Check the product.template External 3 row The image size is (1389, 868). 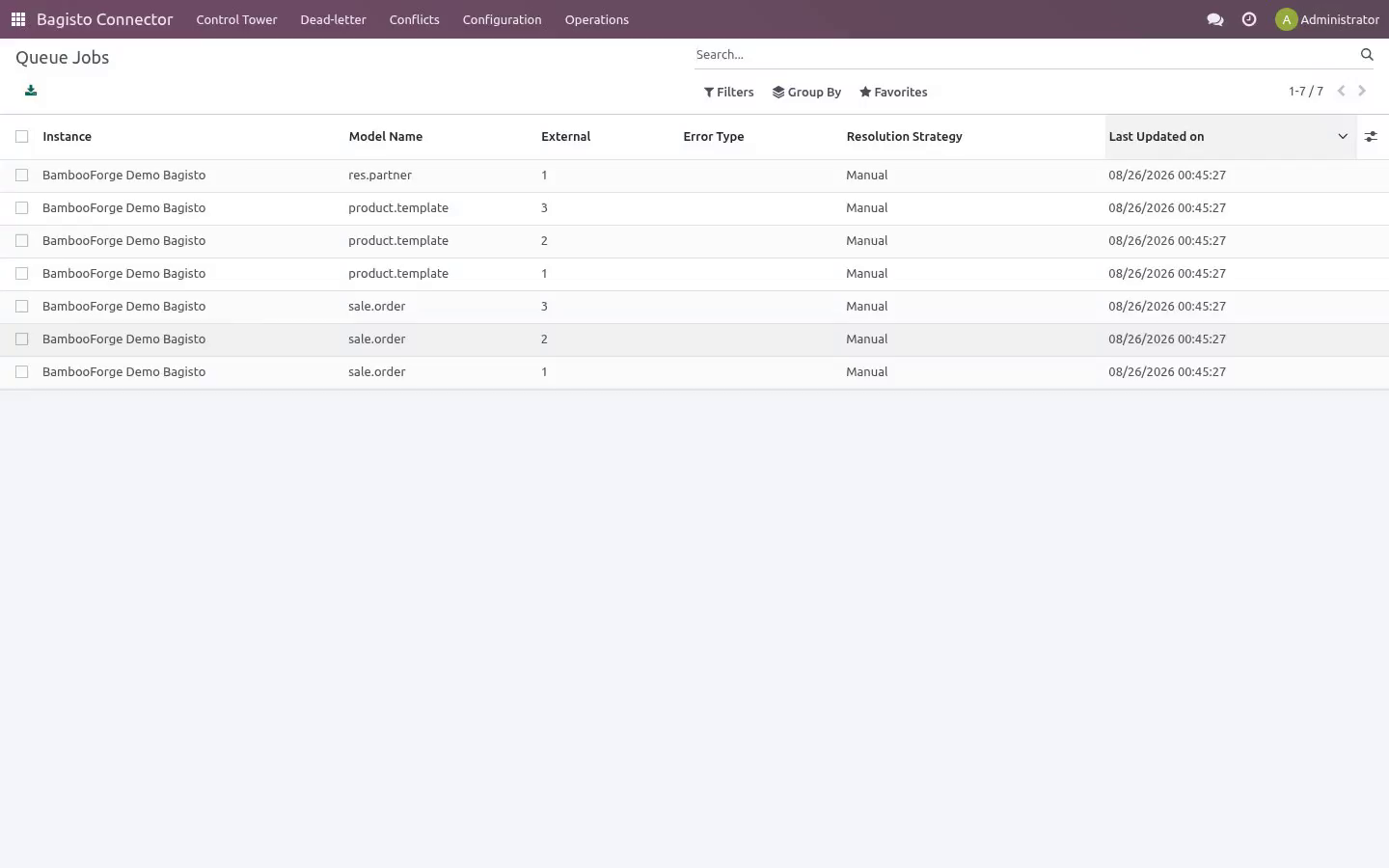22,208
